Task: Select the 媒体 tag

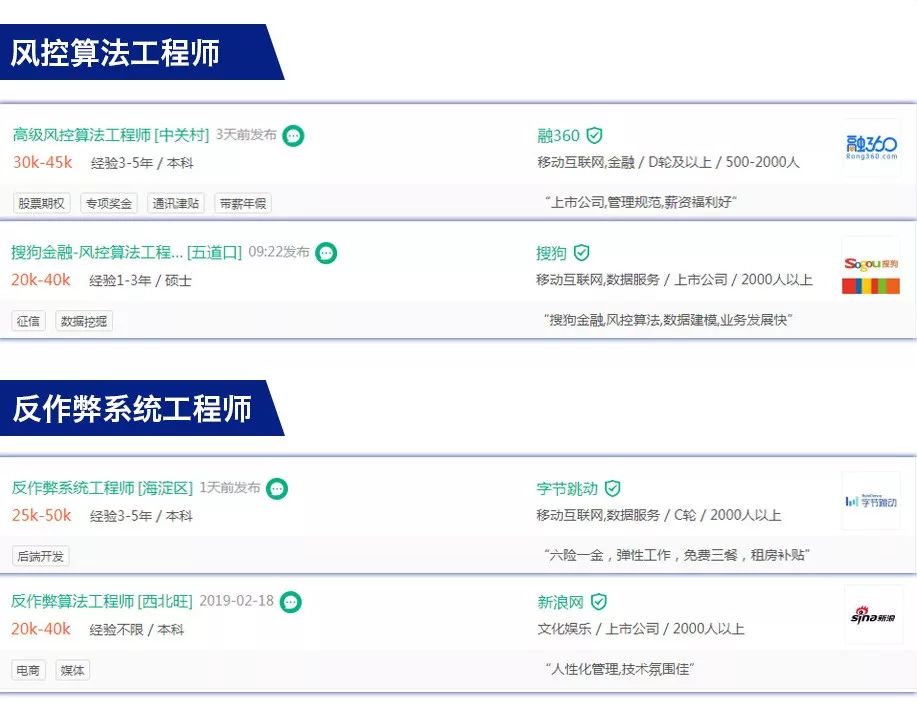Action: pyautogui.click(x=73, y=670)
